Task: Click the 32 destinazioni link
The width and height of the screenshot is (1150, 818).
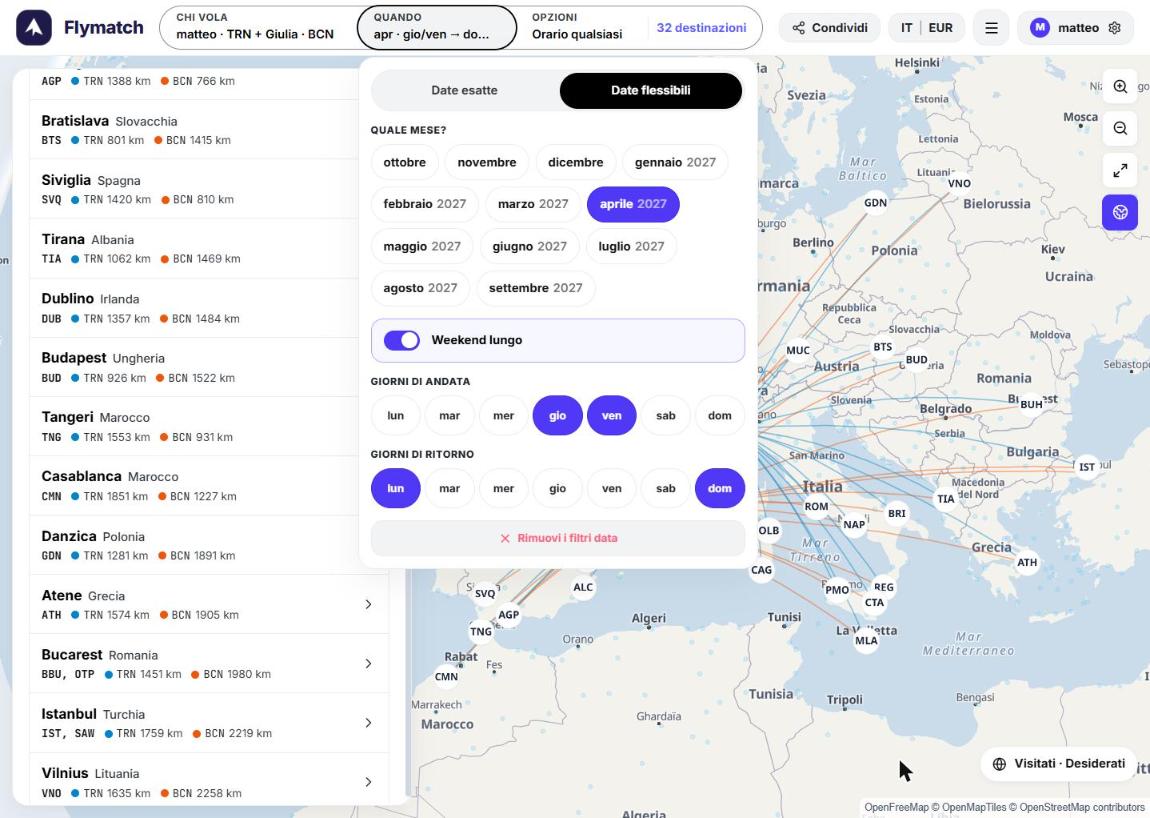Action: (701, 28)
